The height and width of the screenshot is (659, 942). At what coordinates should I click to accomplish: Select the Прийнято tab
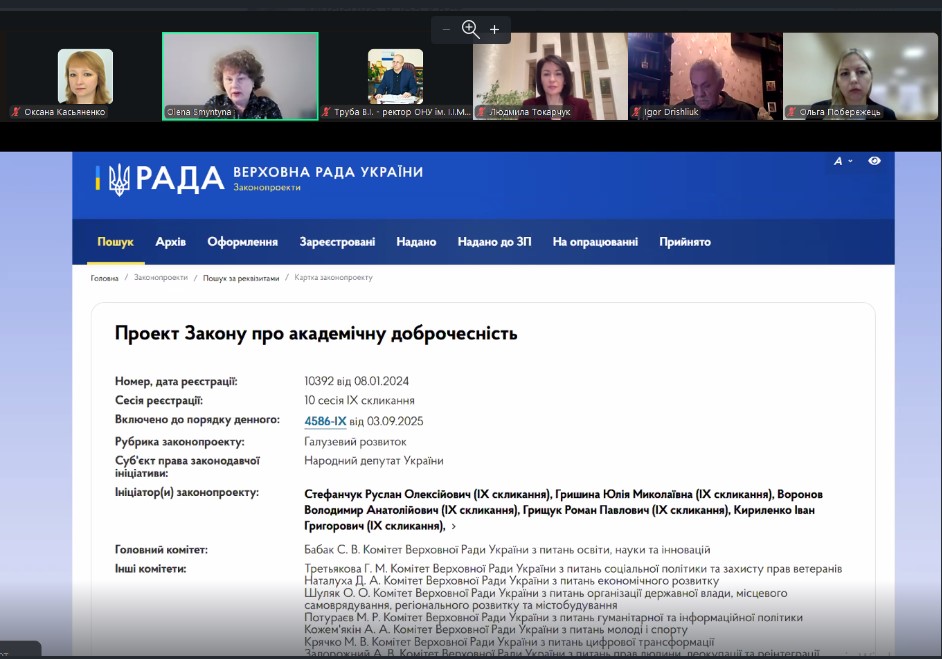click(x=685, y=242)
